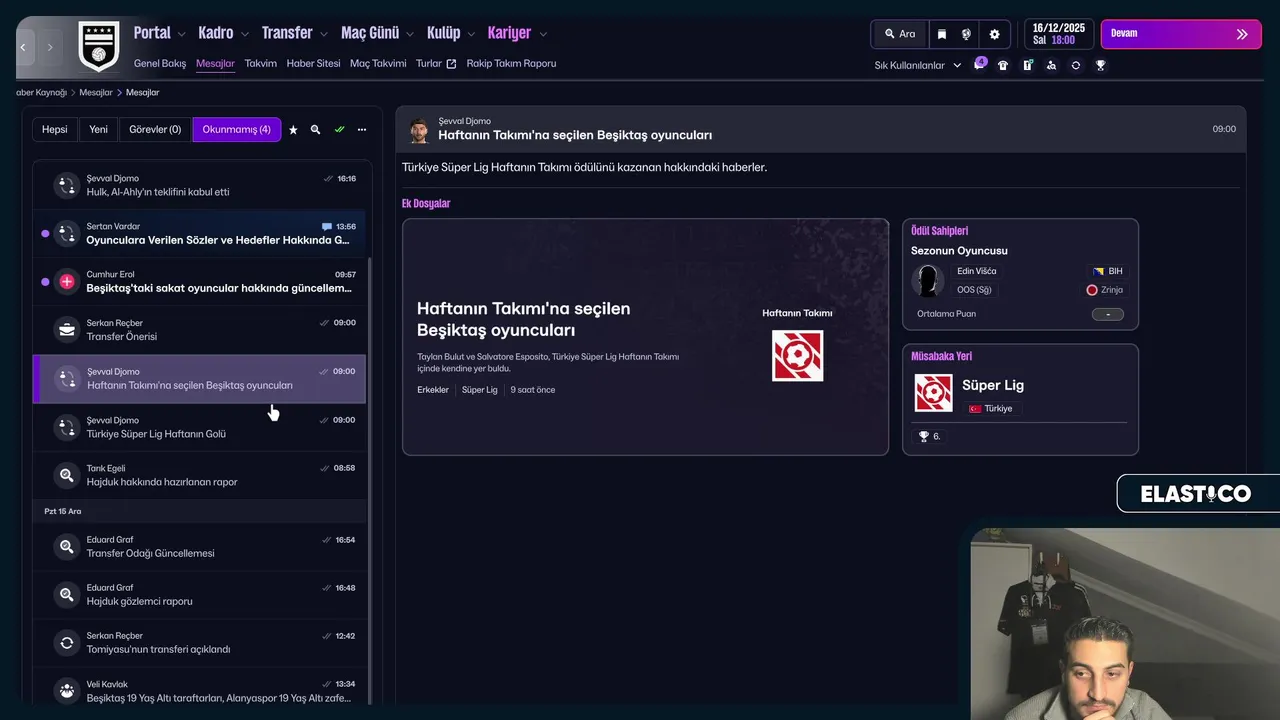Select the Okunmamış (4) inbox filter
The width and height of the screenshot is (1280, 720).
(237, 129)
